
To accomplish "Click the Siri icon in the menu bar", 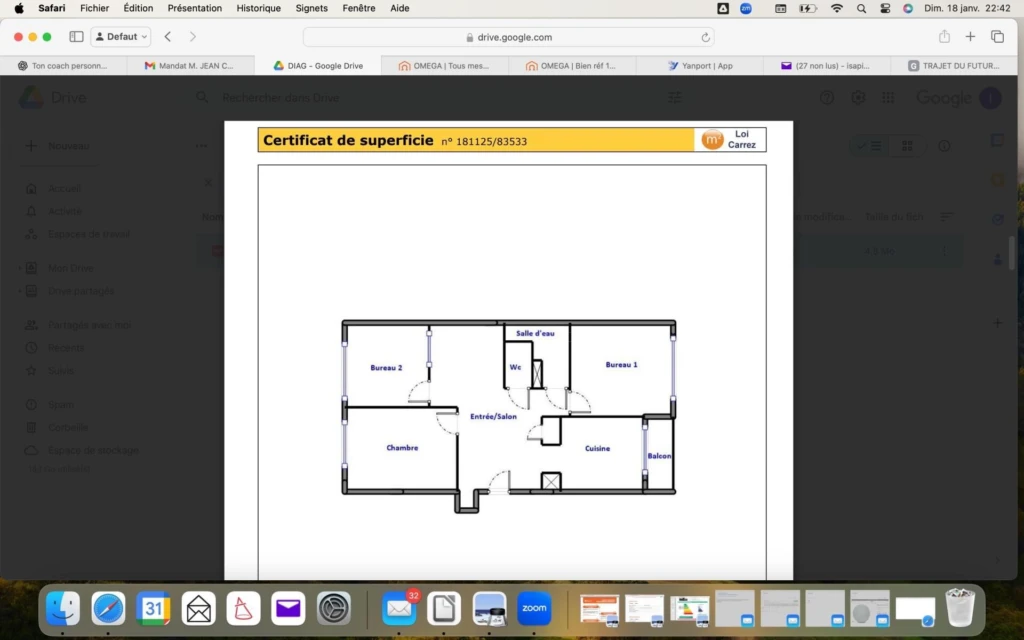I will (x=908, y=8).
